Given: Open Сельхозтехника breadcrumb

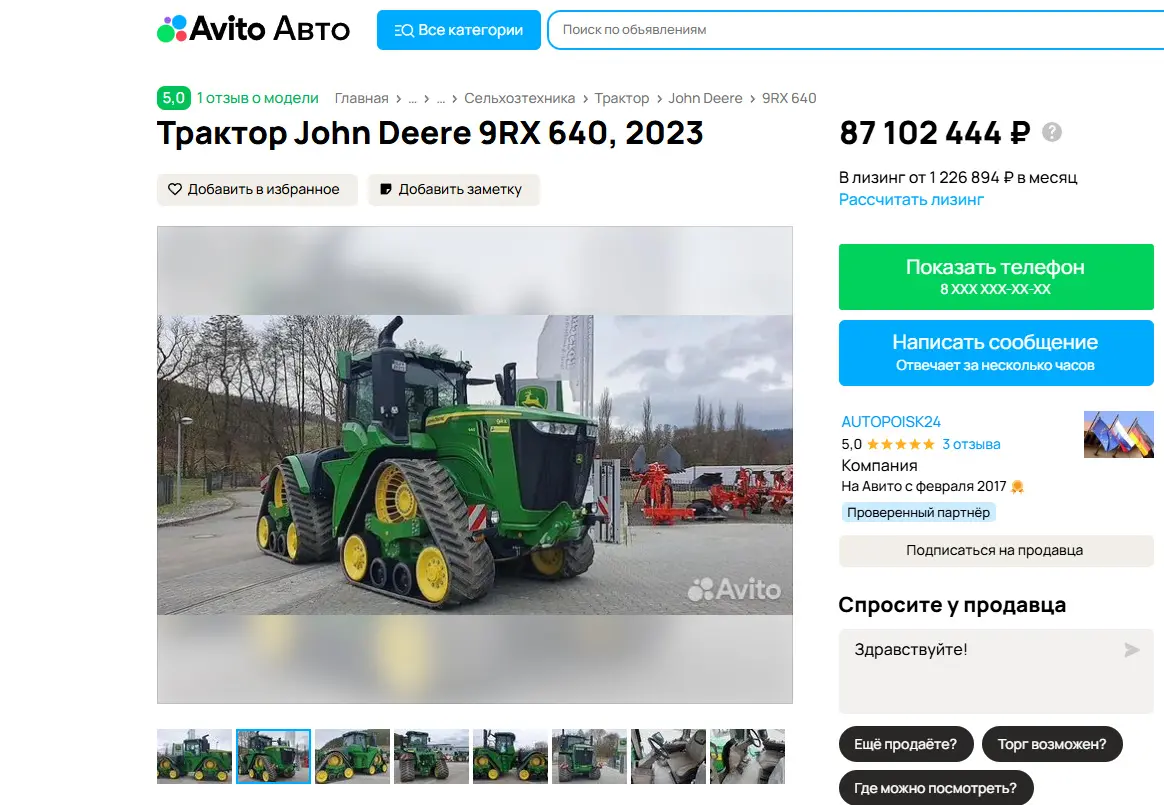Looking at the screenshot, I should click(520, 98).
